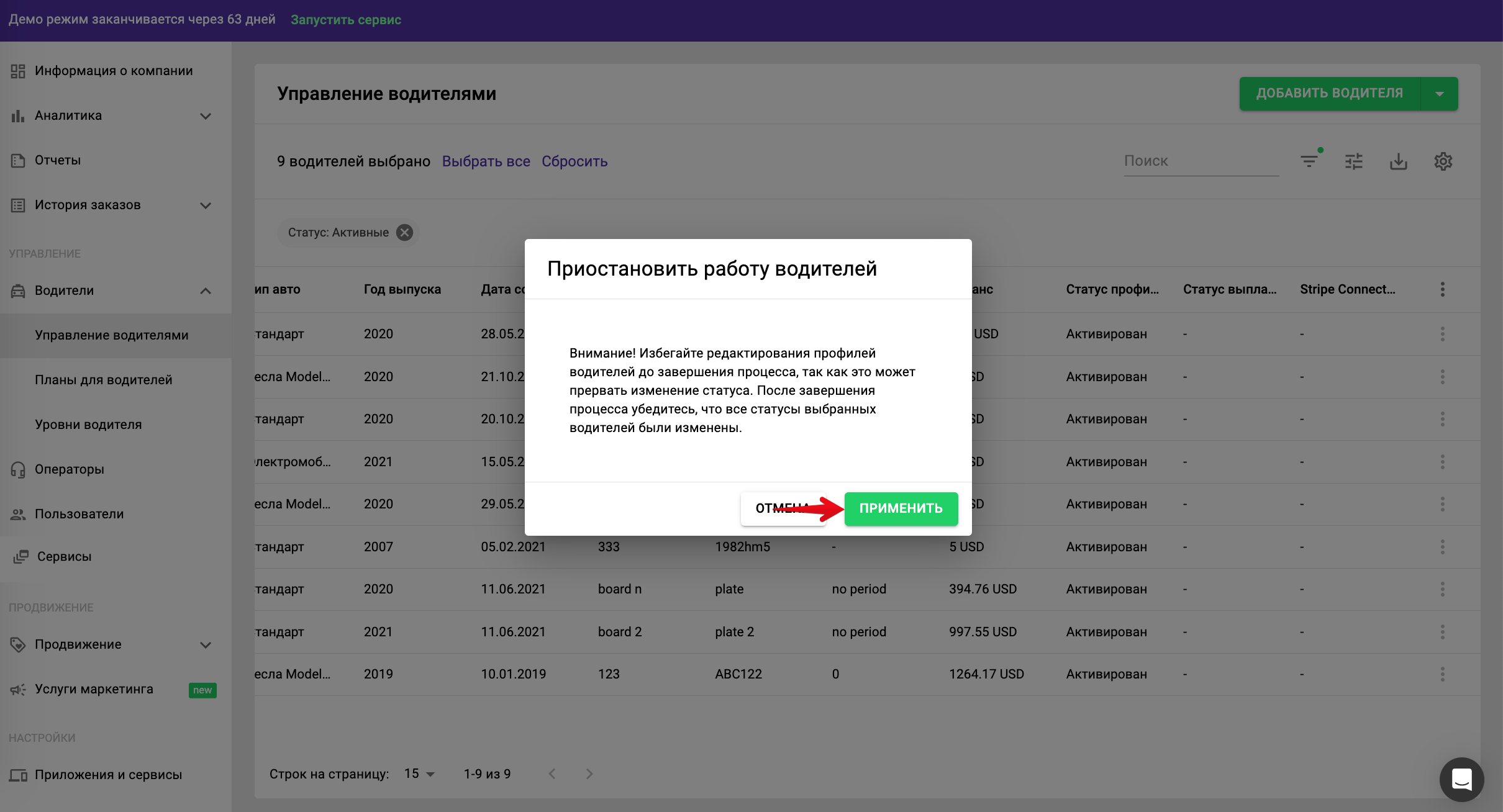Click the download export icon
This screenshot has width=1503, height=812.
[x=1399, y=161]
